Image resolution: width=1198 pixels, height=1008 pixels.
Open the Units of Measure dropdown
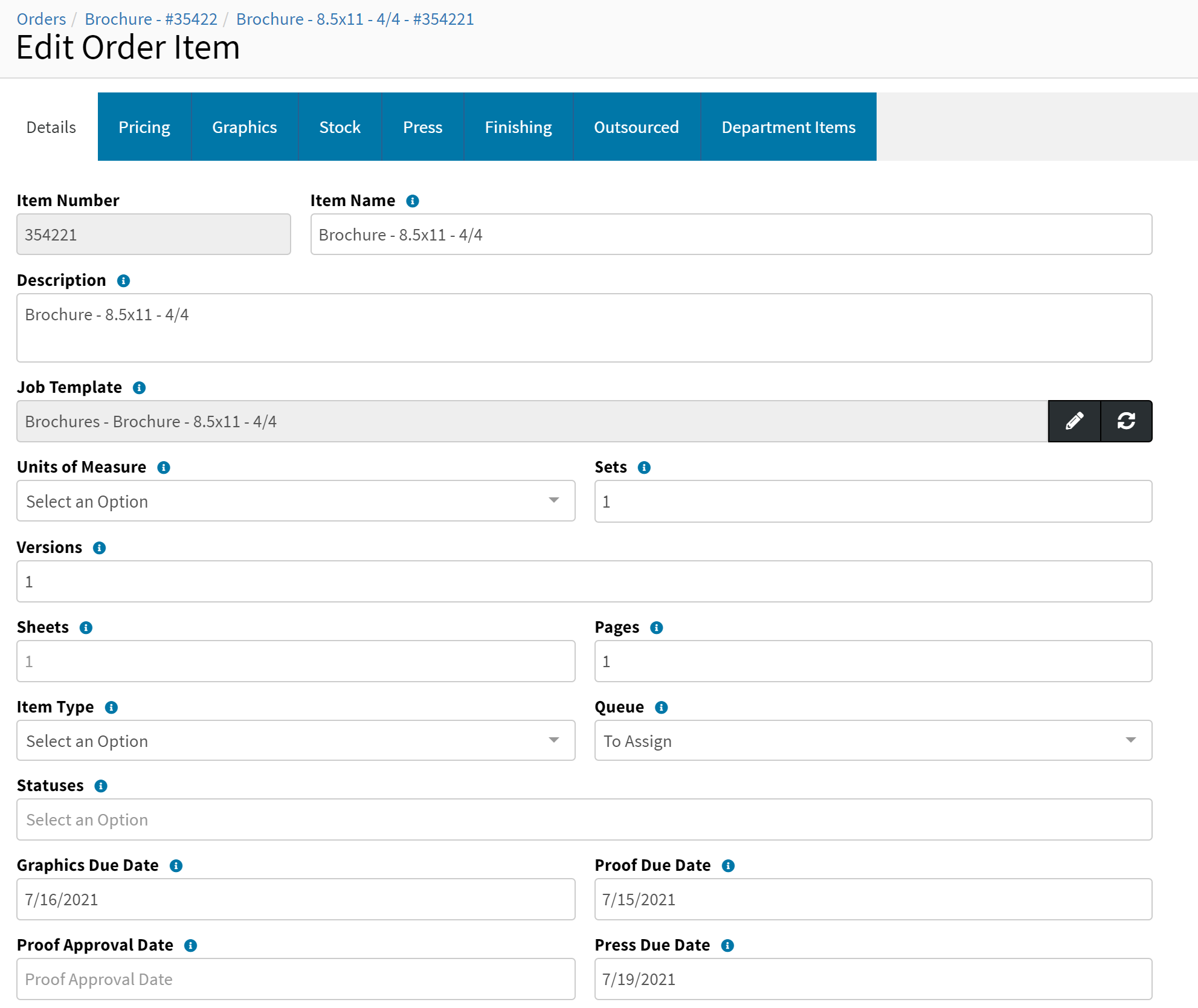click(295, 501)
